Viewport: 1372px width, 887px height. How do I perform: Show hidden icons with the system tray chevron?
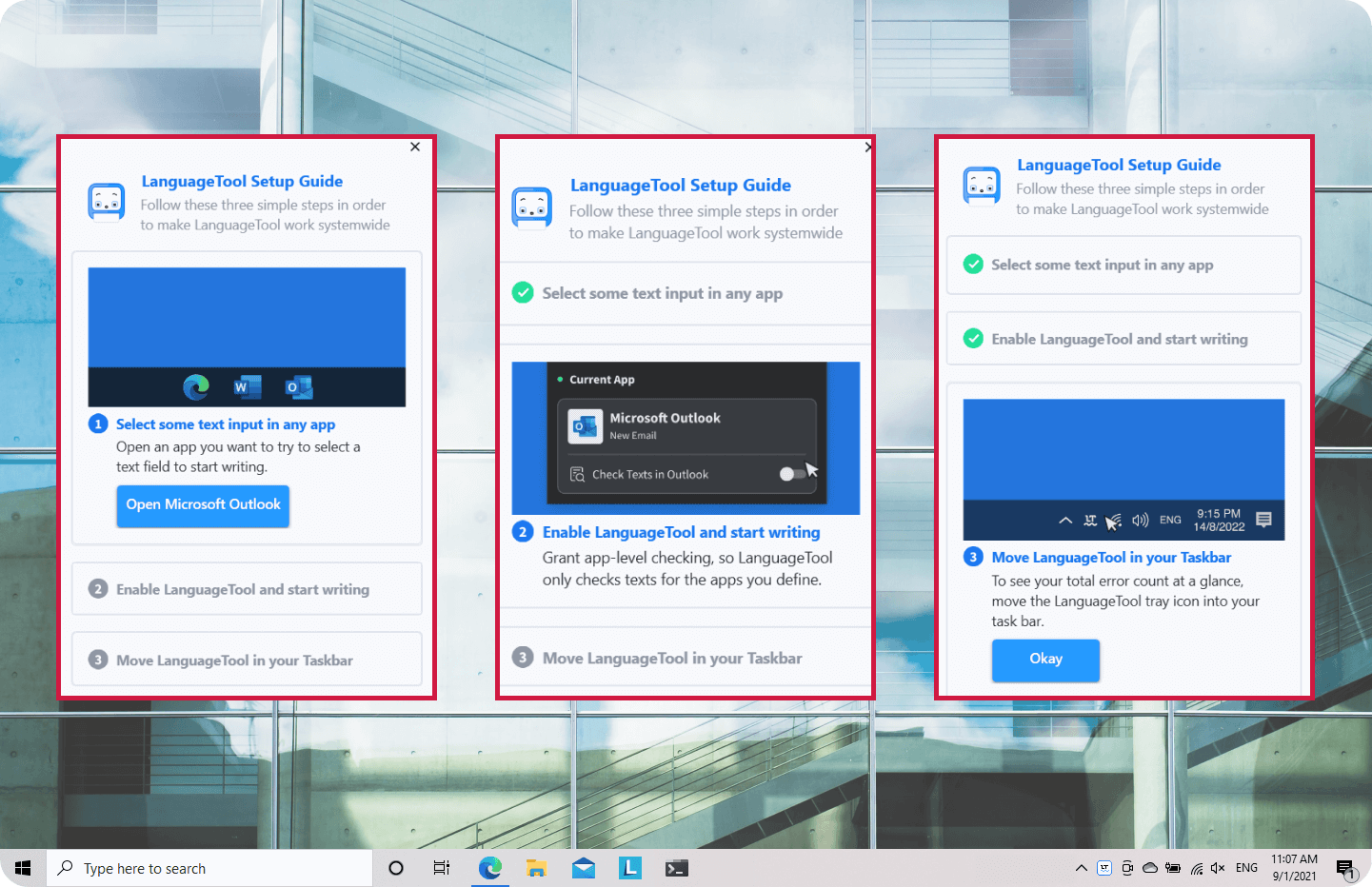tap(1082, 868)
